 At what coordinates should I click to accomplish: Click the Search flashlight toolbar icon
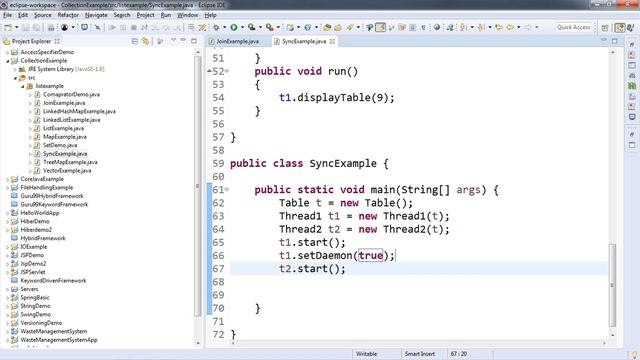click(350, 27)
